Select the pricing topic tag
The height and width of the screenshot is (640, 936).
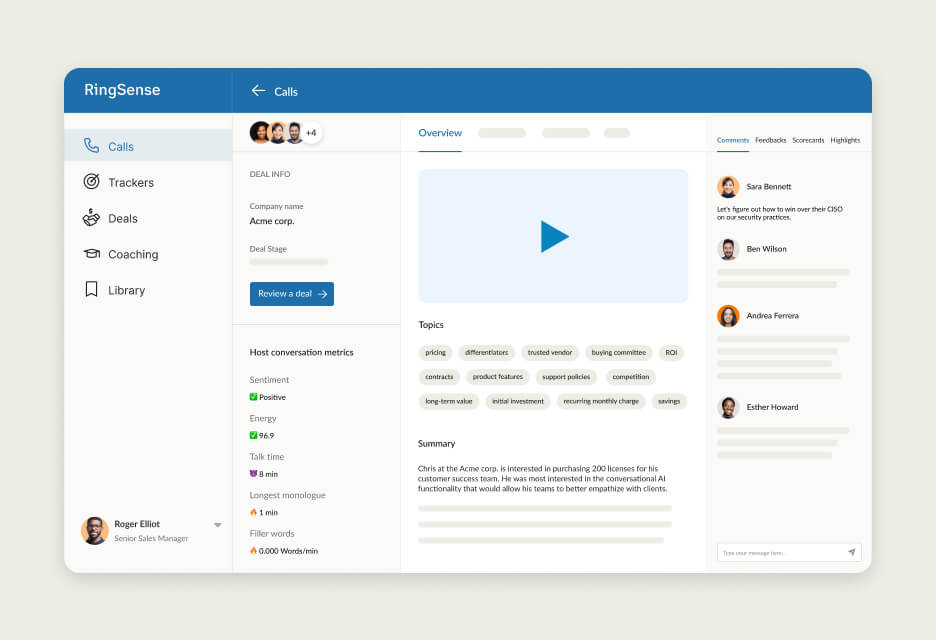[x=435, y=353]
